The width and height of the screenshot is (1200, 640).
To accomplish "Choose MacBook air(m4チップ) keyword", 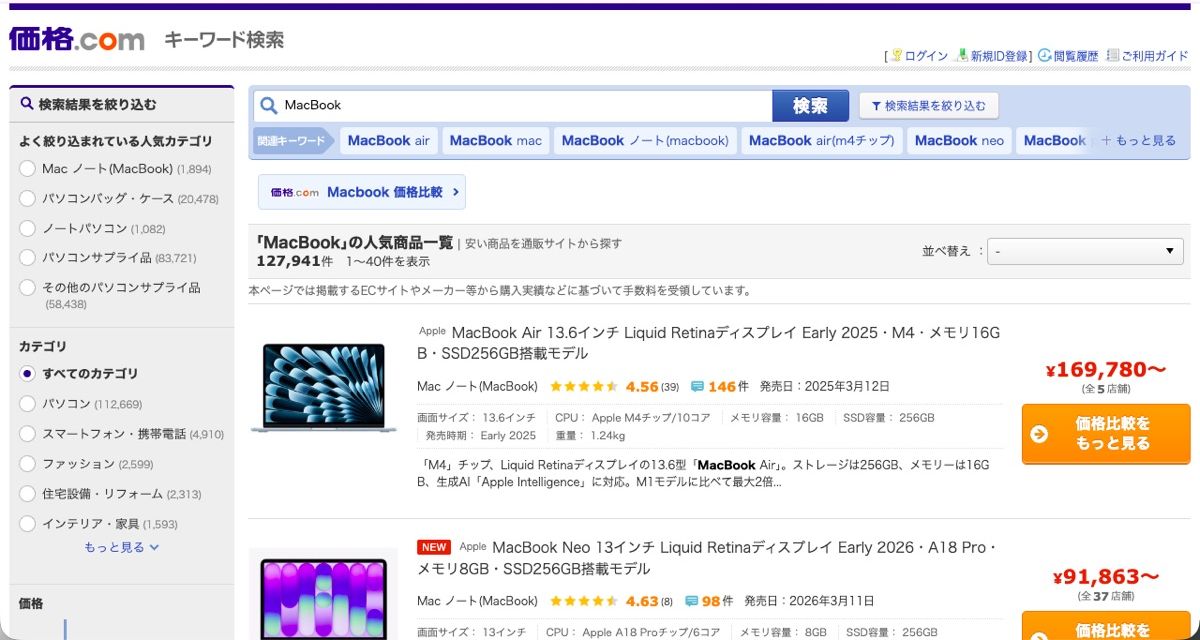I will pyautogui.click(x=821, y=141).
